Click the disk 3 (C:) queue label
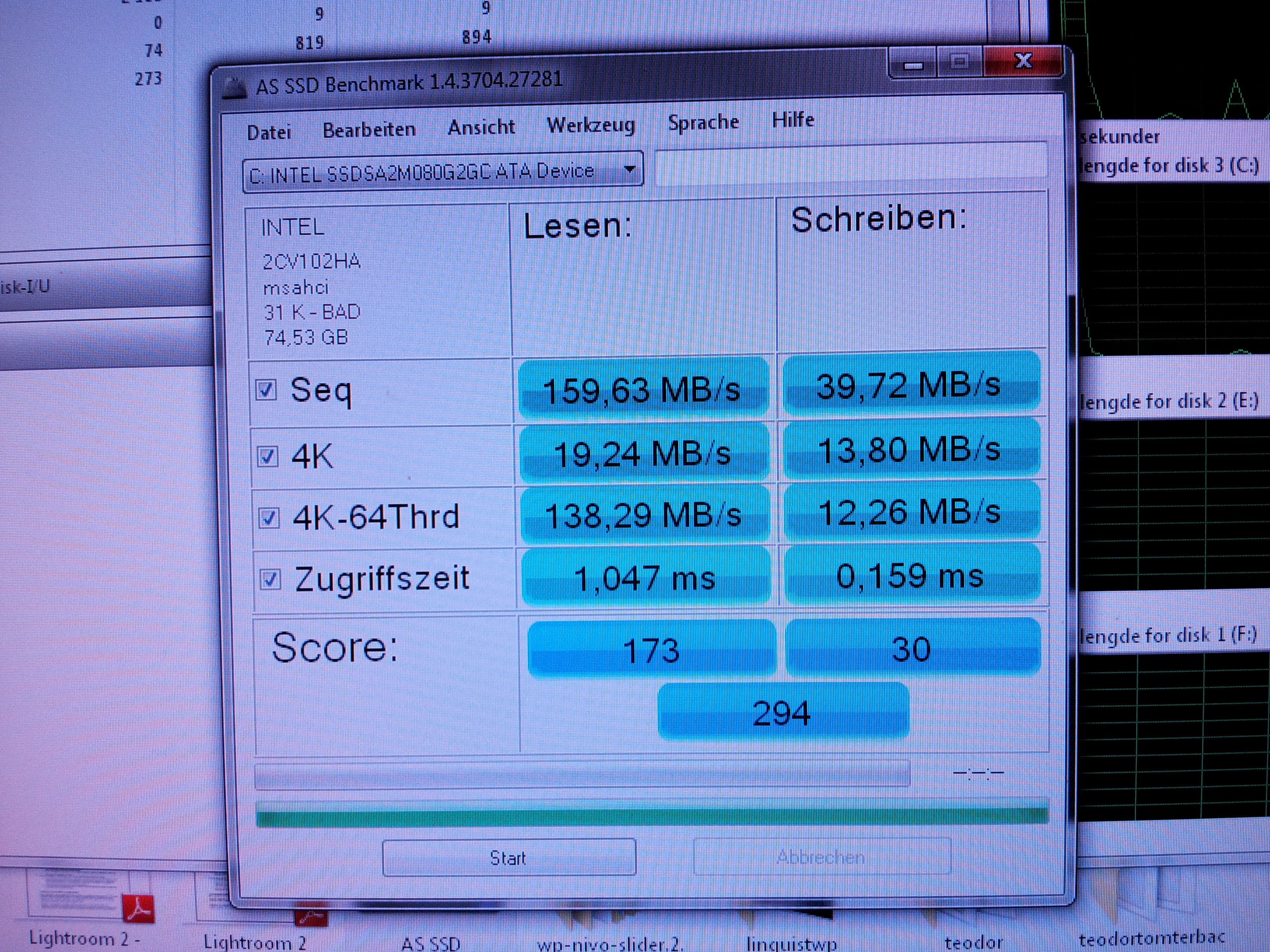Image resolution: width=1270 pixels, height=952 pixels. 1170,166
